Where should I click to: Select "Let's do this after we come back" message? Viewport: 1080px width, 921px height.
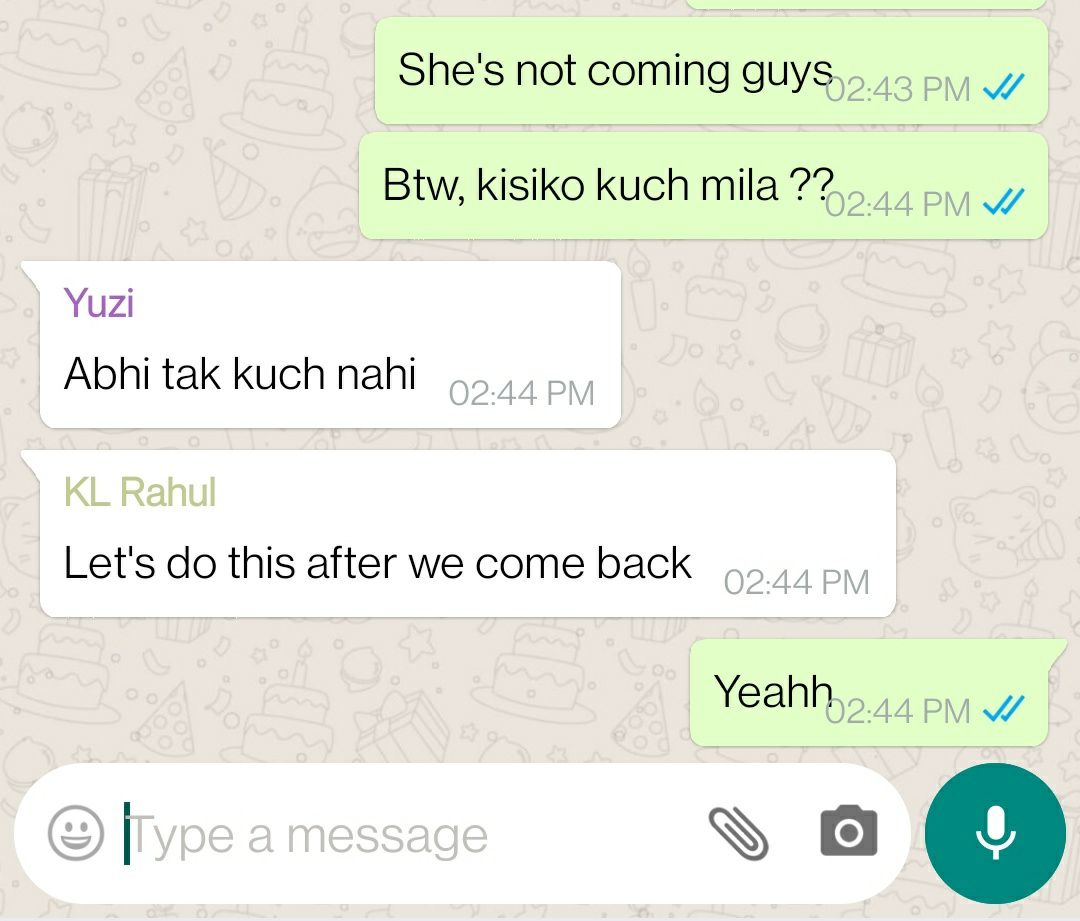point(468,534)
